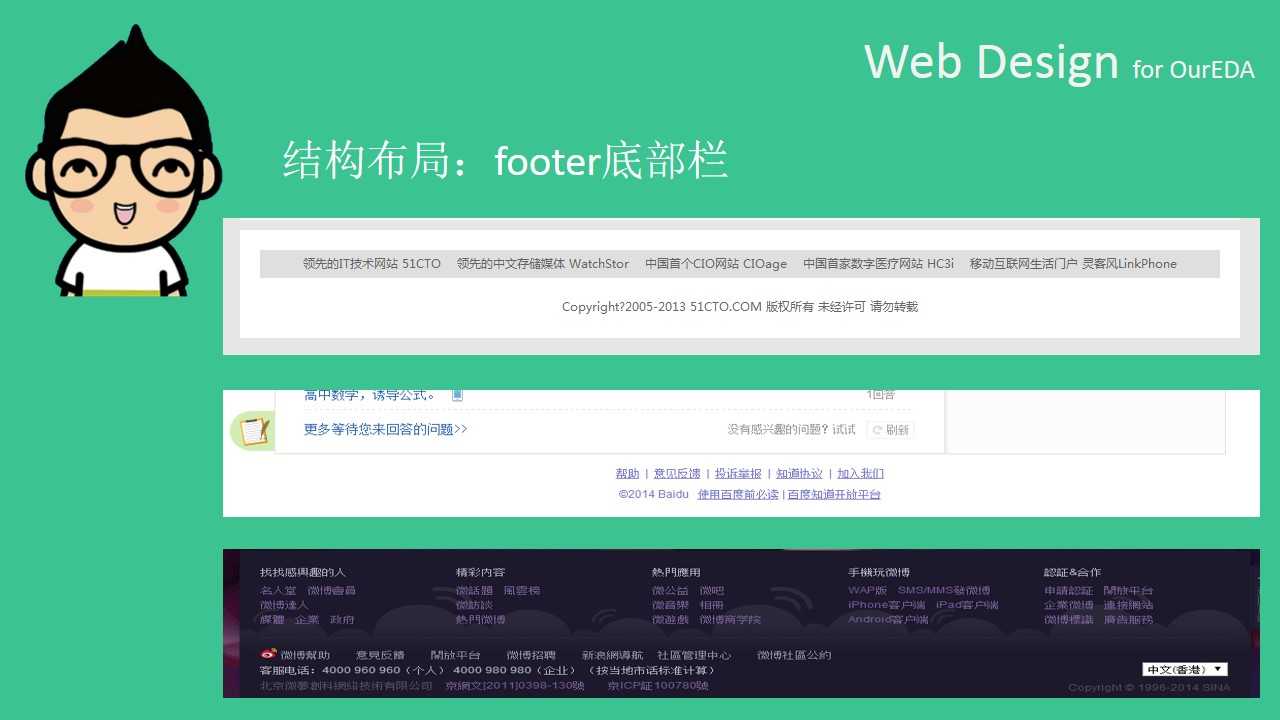
Task: Open the 中文(香港) language dropdown
Action: click(x=1185, y=669)
